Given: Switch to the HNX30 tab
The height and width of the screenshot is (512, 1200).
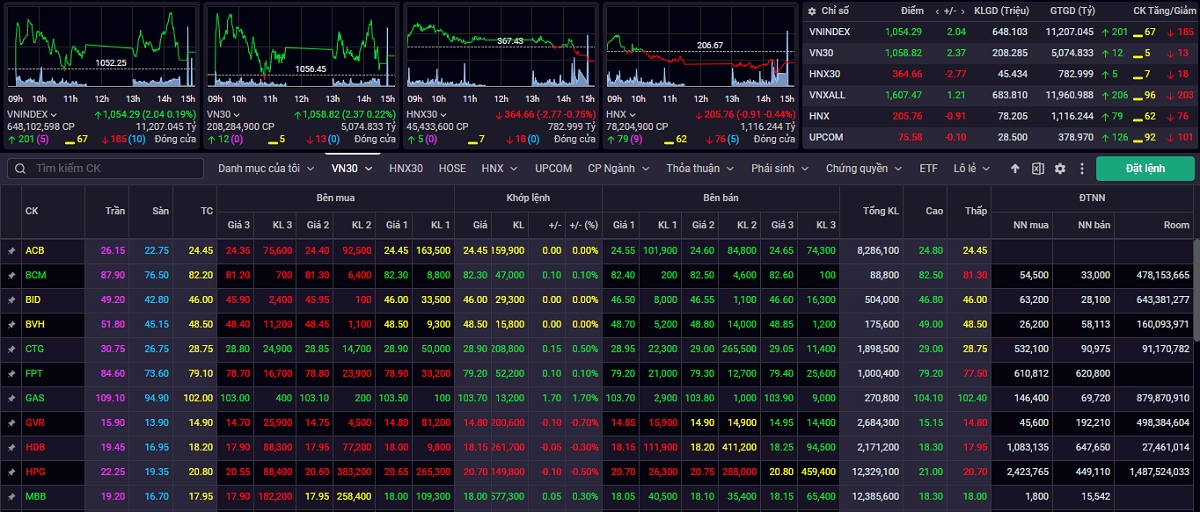Looking at the screenshot, I should 406,169.
